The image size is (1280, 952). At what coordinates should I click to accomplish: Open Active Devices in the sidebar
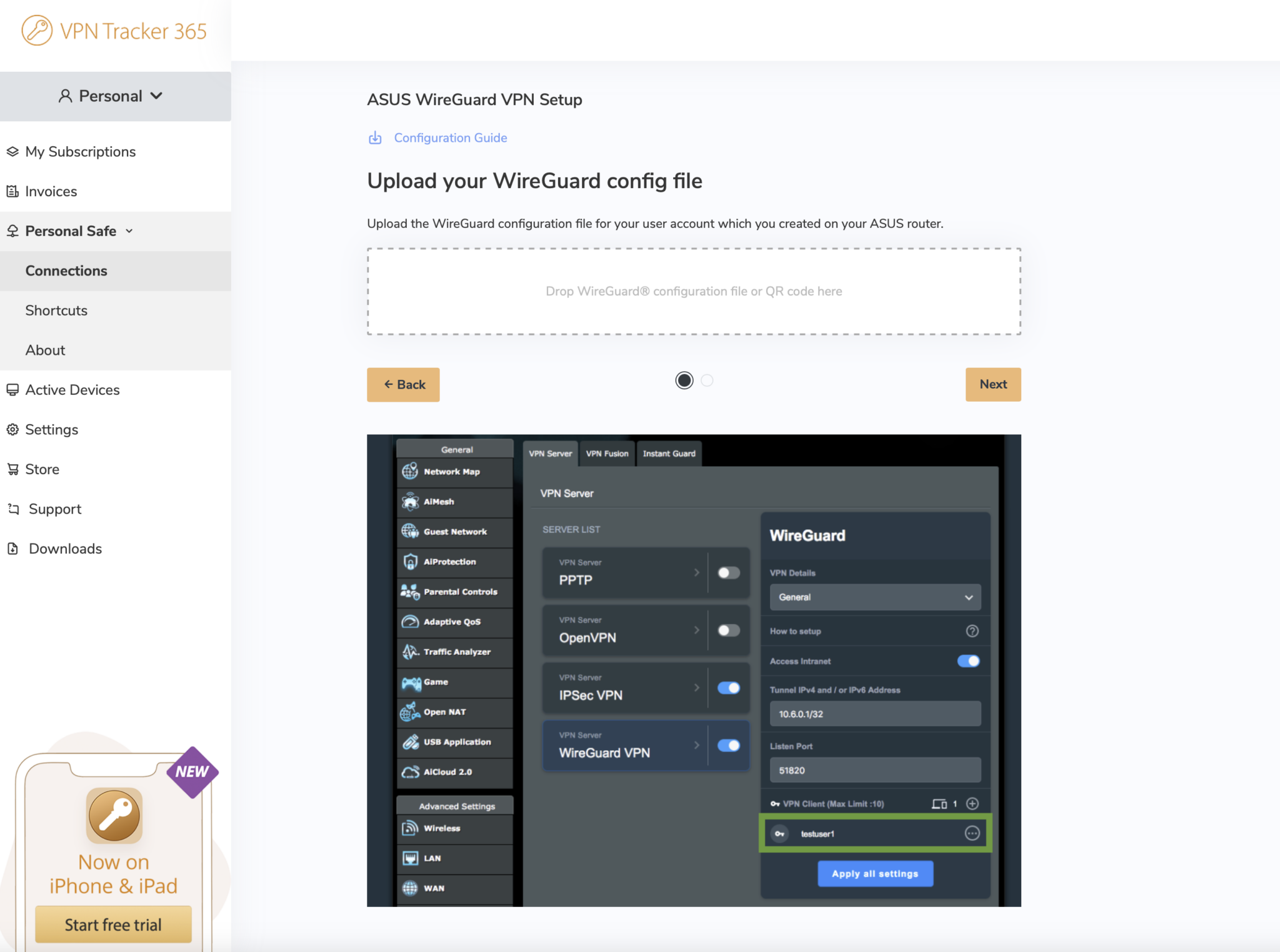pos(72,389)
